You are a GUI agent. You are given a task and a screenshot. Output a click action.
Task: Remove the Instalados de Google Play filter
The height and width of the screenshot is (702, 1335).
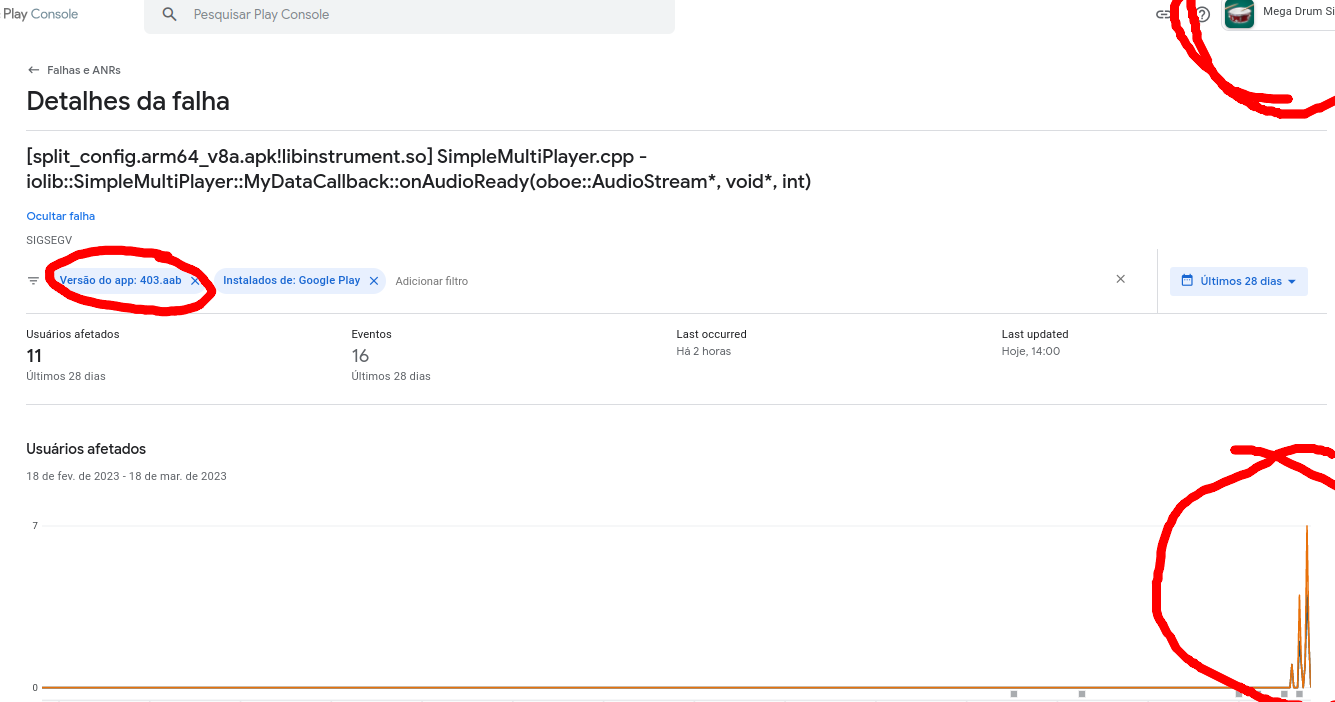374,281
